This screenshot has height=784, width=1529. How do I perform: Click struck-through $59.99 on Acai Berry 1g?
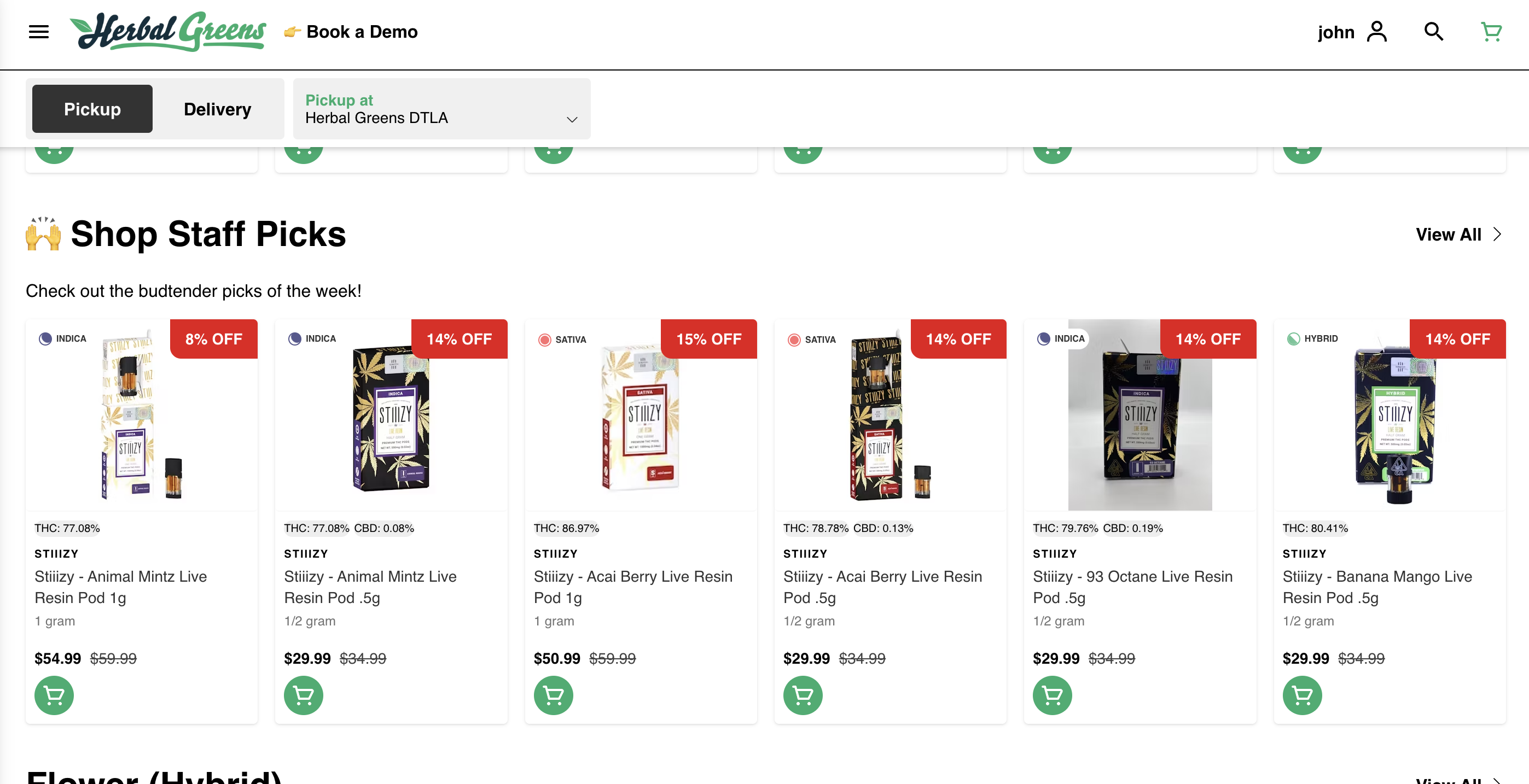click(612, 658)
